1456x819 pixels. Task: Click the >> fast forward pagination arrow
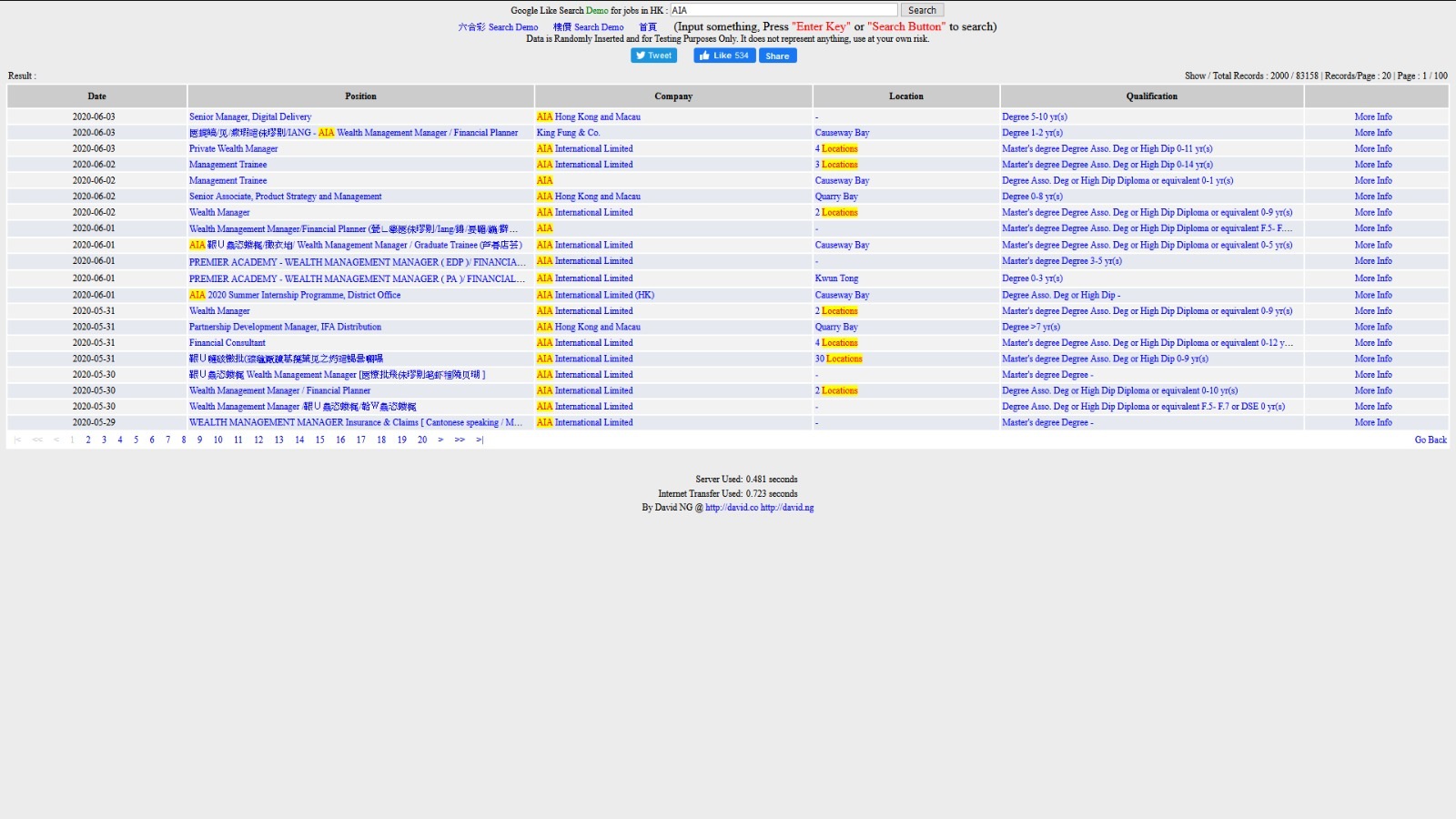pos(460,440)
